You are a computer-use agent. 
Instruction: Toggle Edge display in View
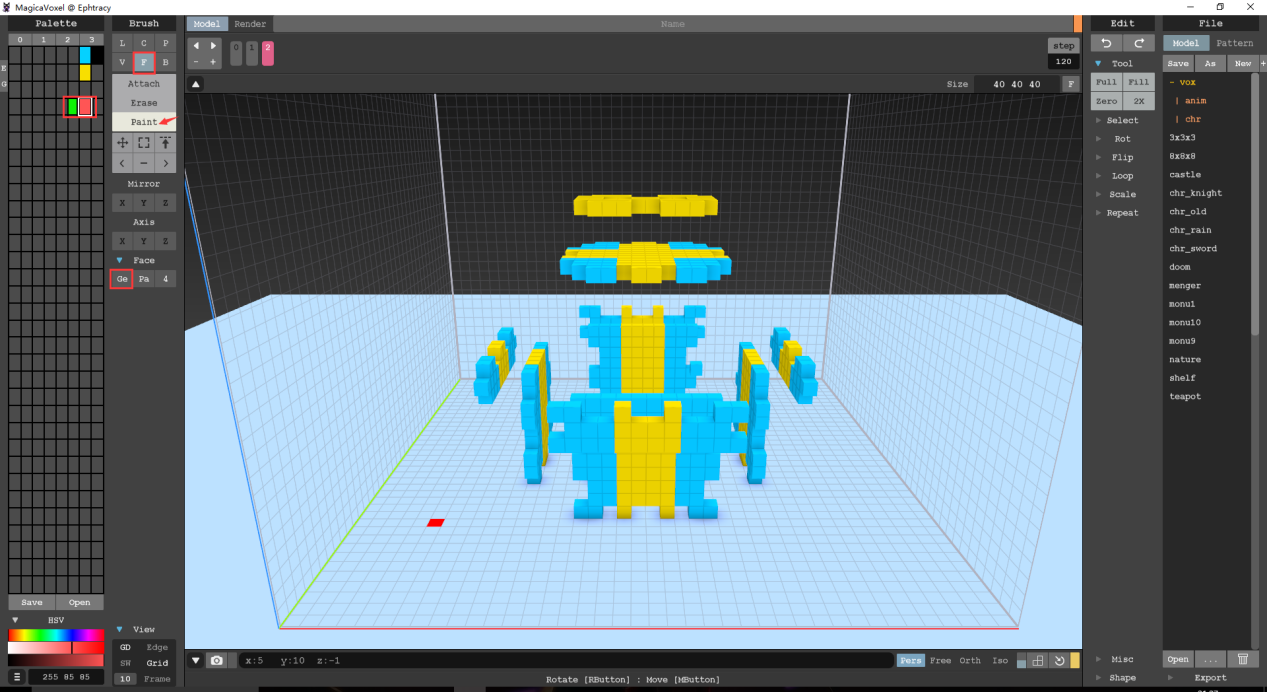point(157,647)
